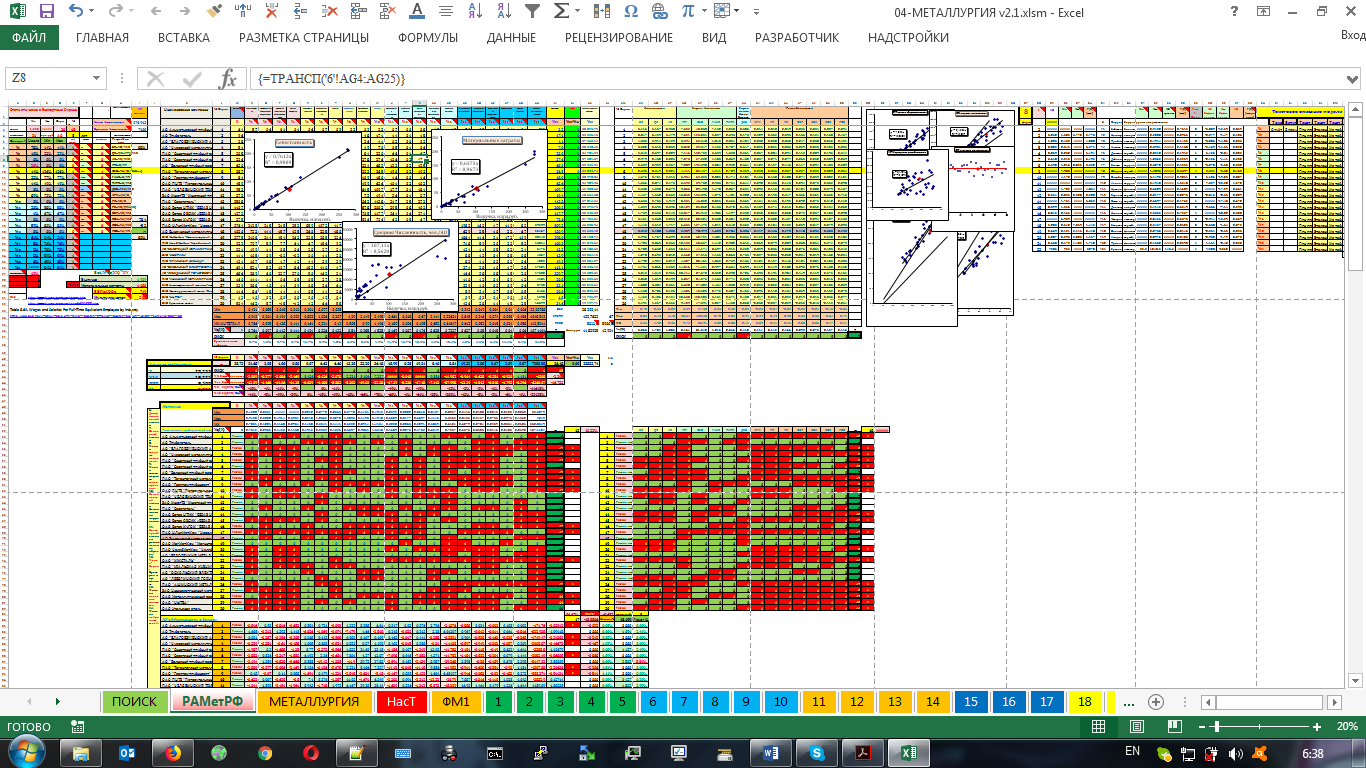The width and height of the screenshot is (1366, 768).
Task: Switch to the МЕТАЛЛУРГИЯ sheet tab
Action: point(313,702)
